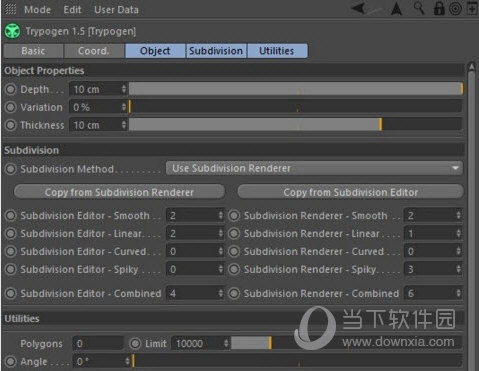Click the Depth value stepper arrows
Screen dimensions: 479x371
coord(124,89)
